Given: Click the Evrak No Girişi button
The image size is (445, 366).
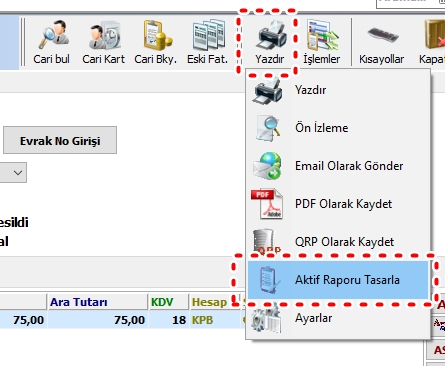Looking at the screenshot, I should 60,140.
